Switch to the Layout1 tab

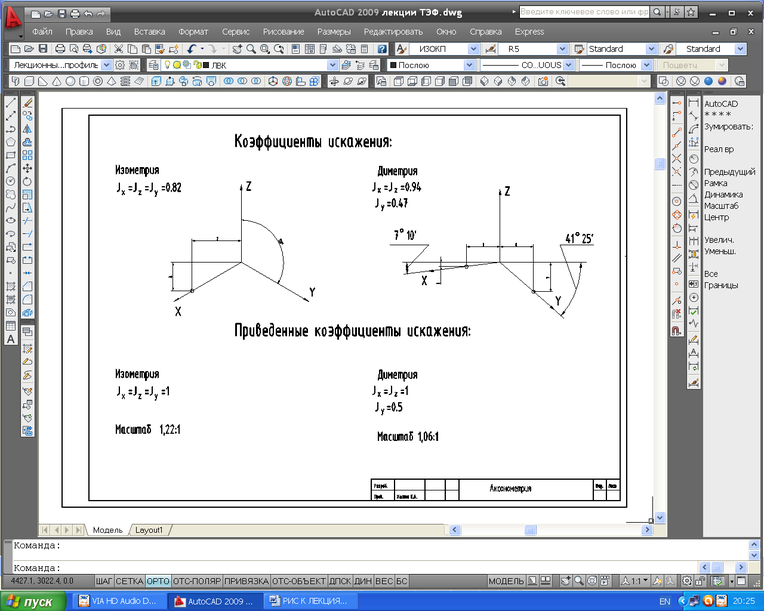pyautogui.click(x=149, y=530)
